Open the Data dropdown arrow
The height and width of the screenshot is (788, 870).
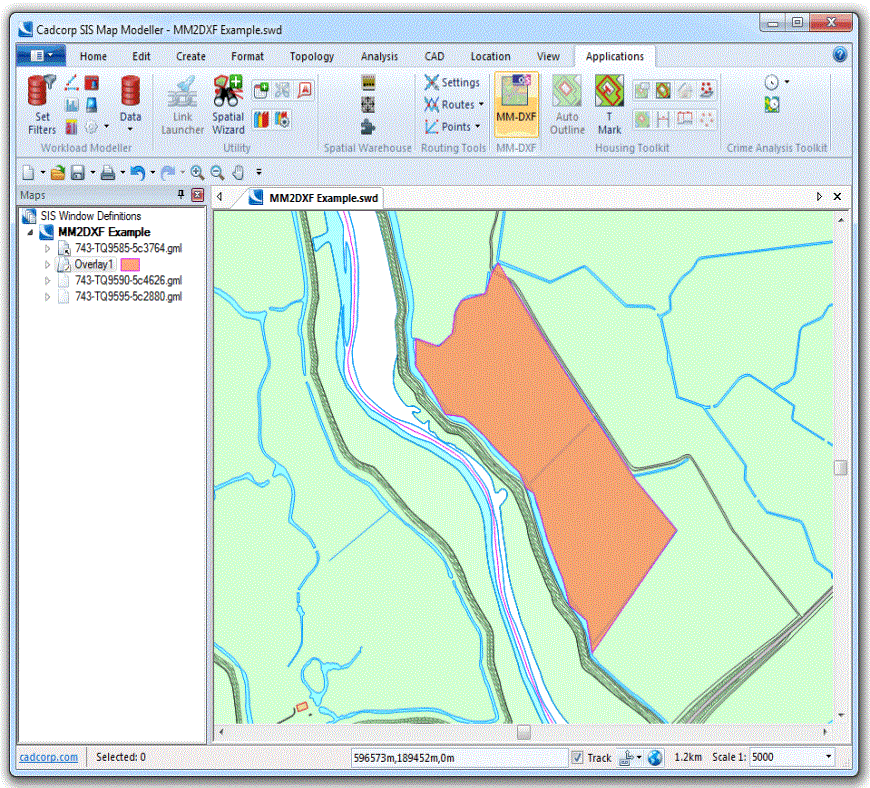(x=130, y=129)
